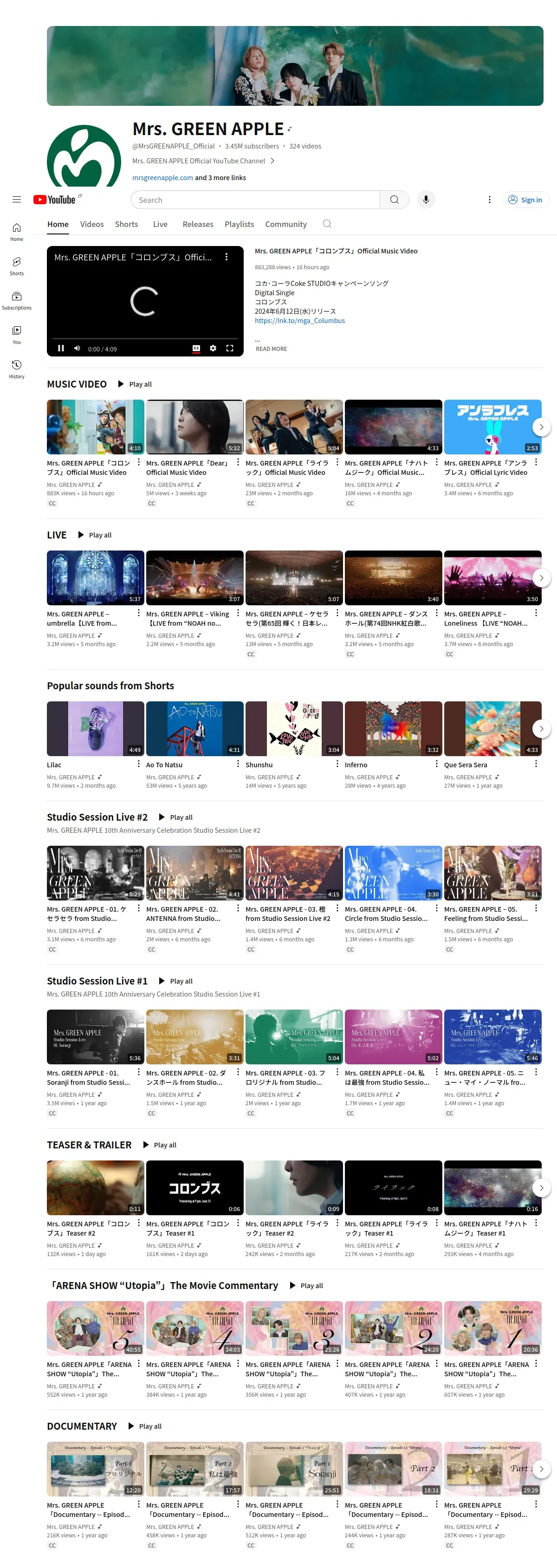This screenshot has height=1568, width=557.
Task: Click the Search input field
Action: click(x=256, y=200)
